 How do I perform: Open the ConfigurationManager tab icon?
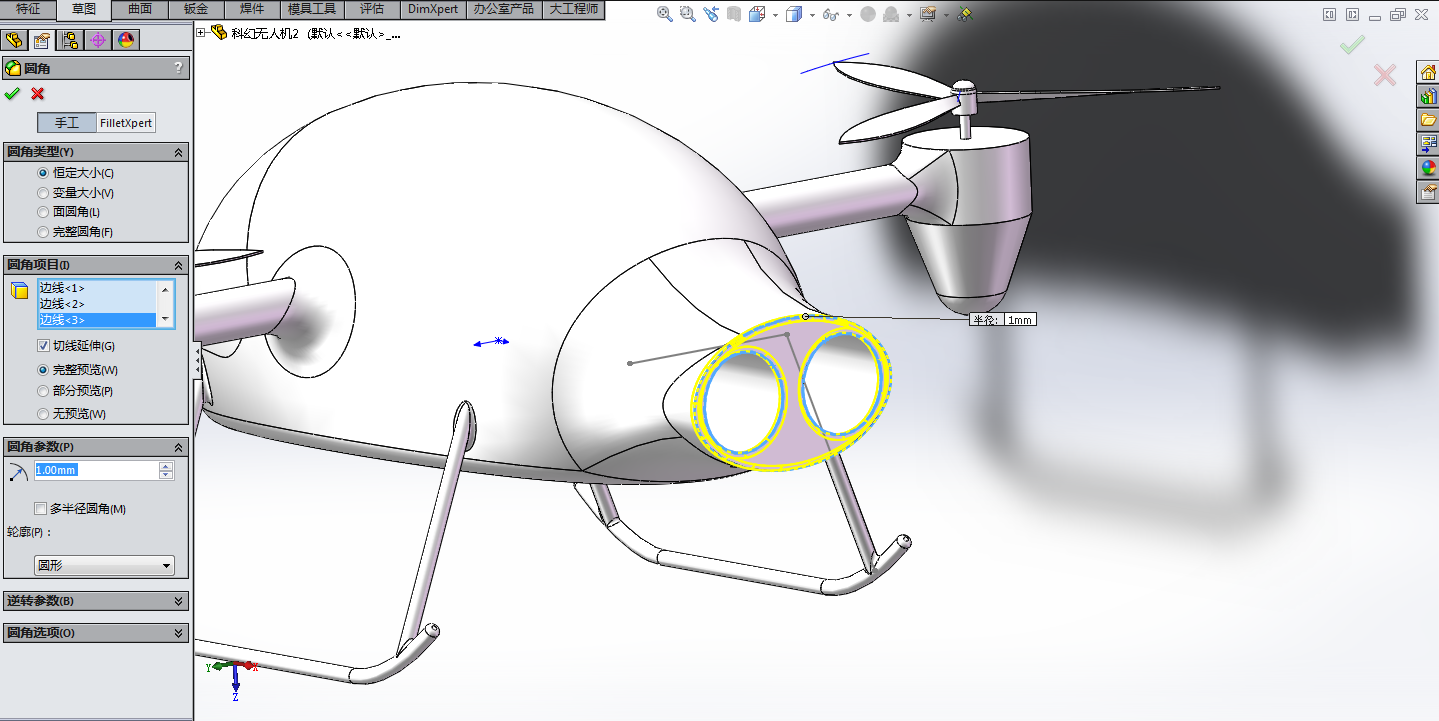70,40
